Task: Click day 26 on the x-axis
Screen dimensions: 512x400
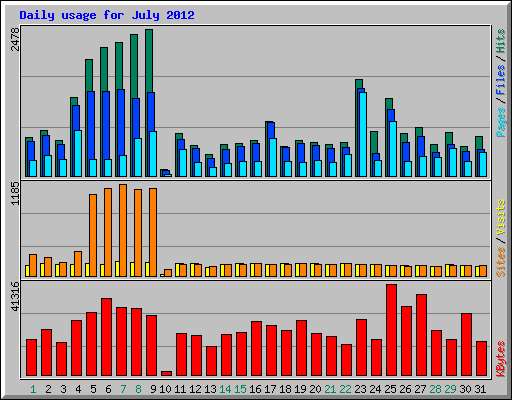Action: pos(405,389)
